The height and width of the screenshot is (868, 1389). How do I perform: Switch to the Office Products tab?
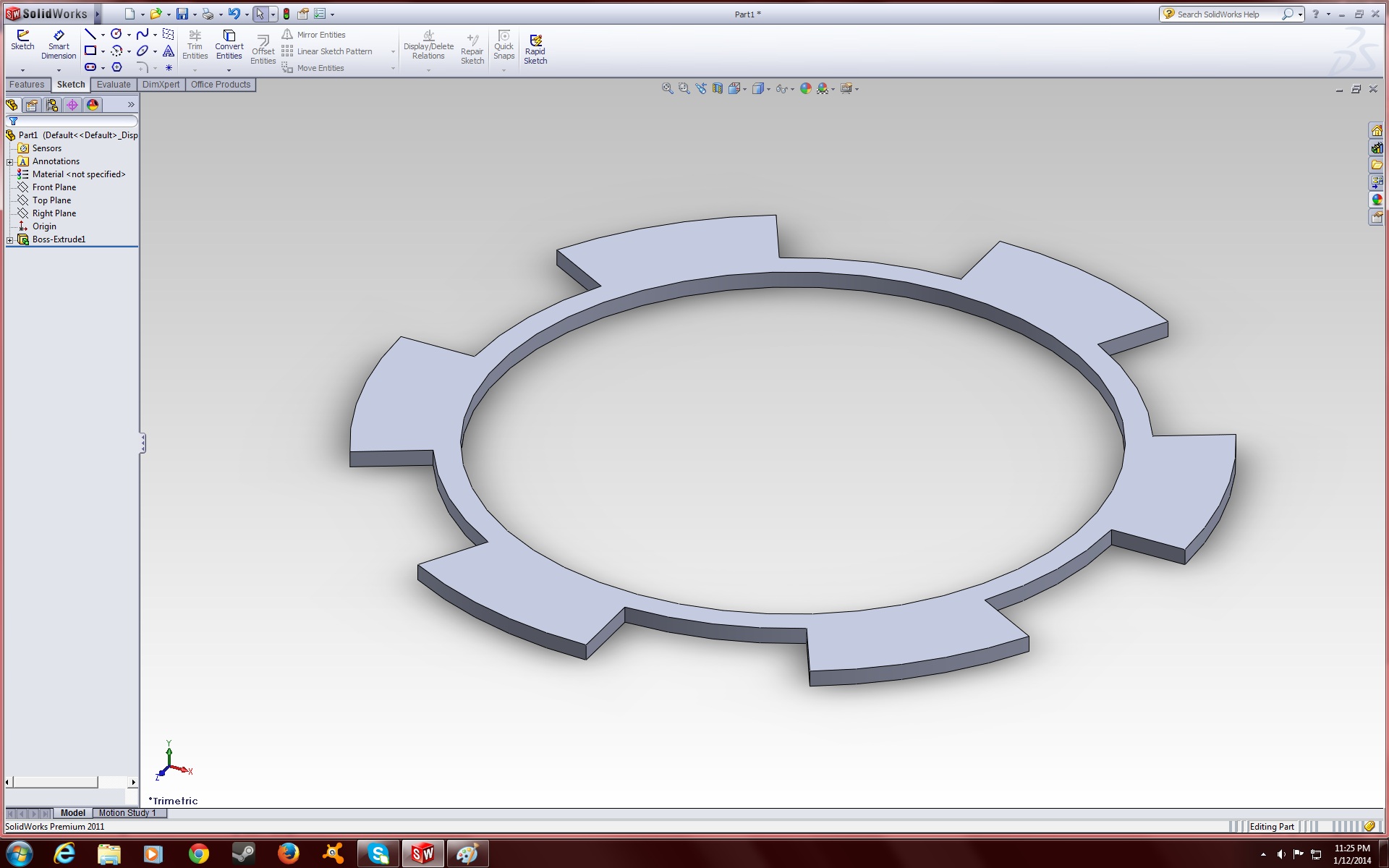pyautogui.click(x=221, y=85)
